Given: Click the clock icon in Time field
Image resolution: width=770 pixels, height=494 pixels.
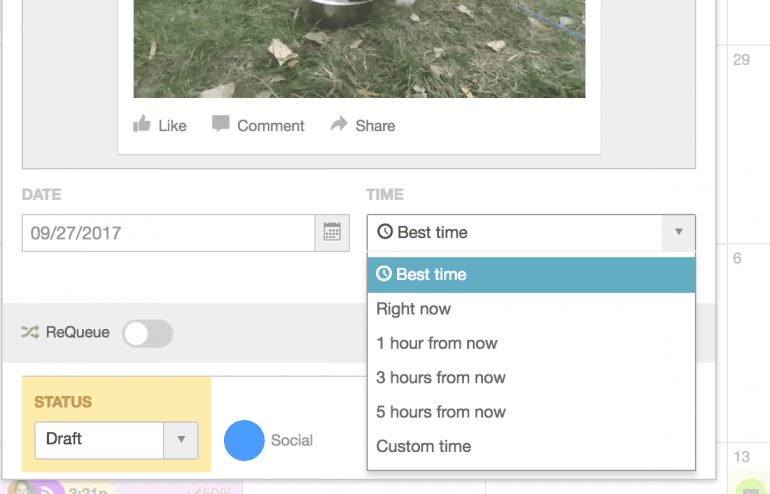Looking at the screenshot, I should coord(385,233).
